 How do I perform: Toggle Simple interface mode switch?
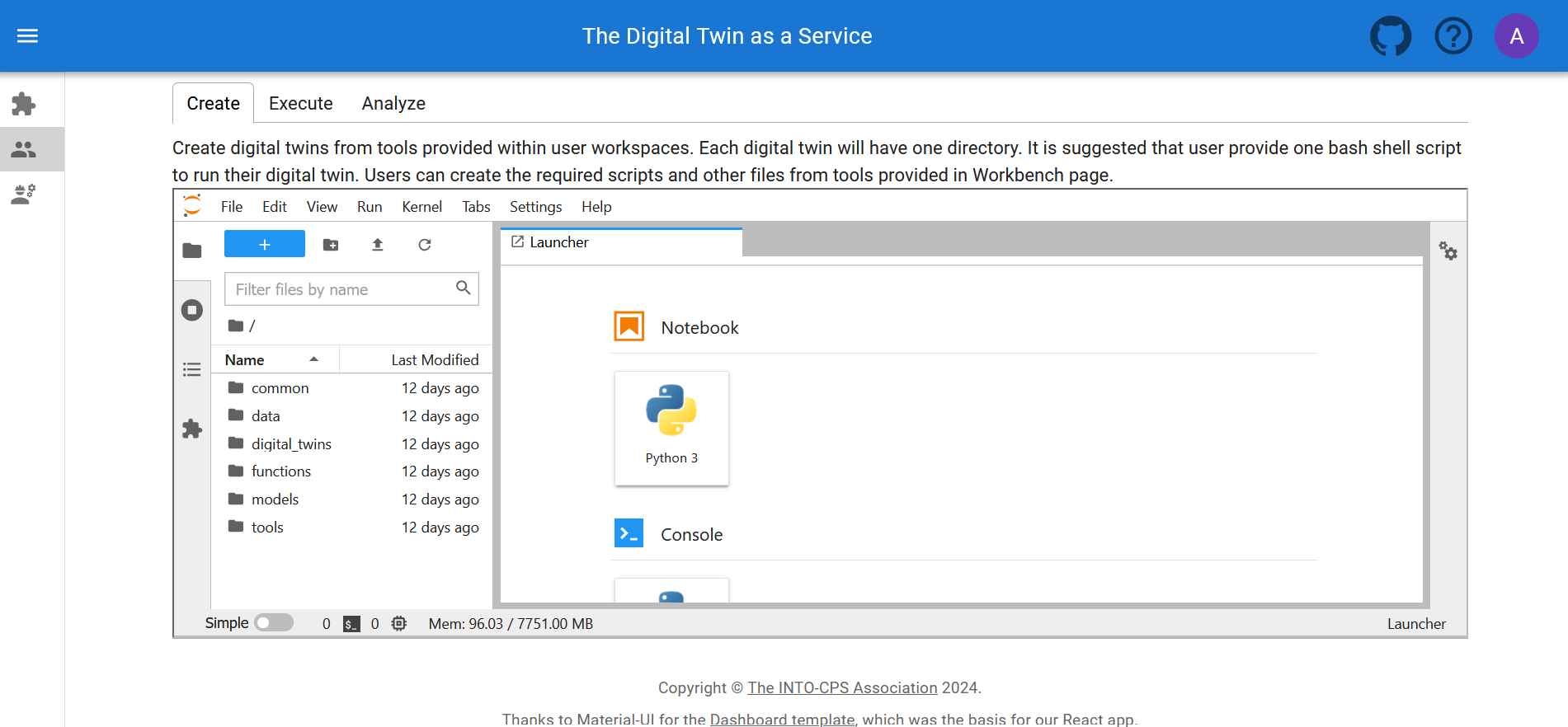[x=274, y=623]
